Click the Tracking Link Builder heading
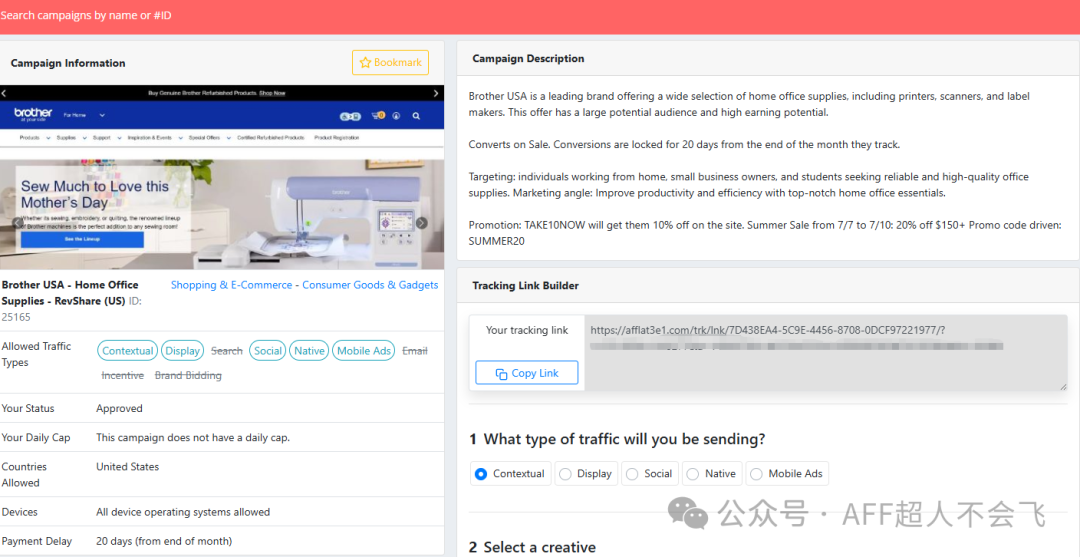The width and height of the screenshot is (1080, 557). (x=526, y=285)
